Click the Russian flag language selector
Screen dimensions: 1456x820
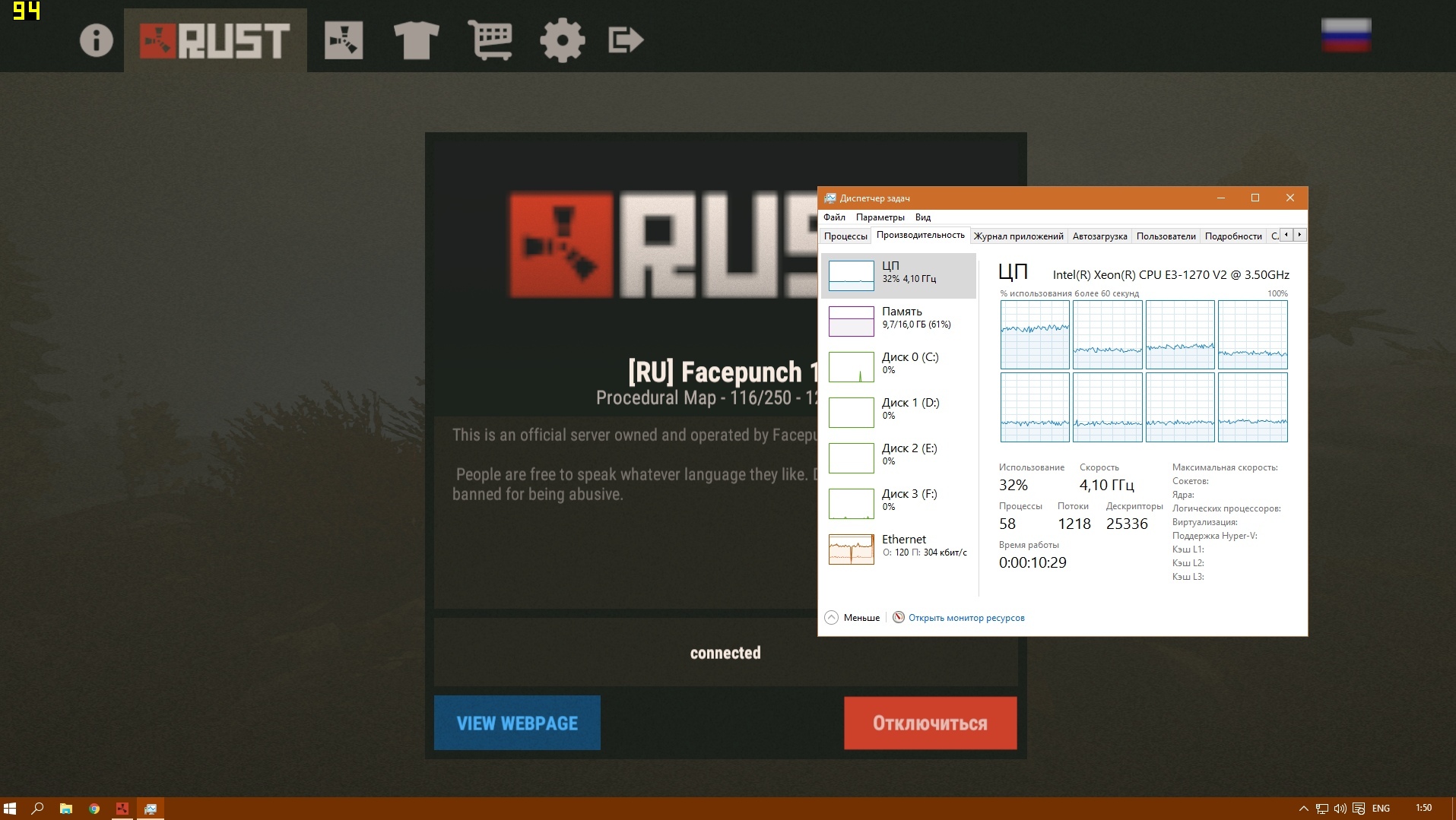pyautogui.click(x=1346, y=35)
